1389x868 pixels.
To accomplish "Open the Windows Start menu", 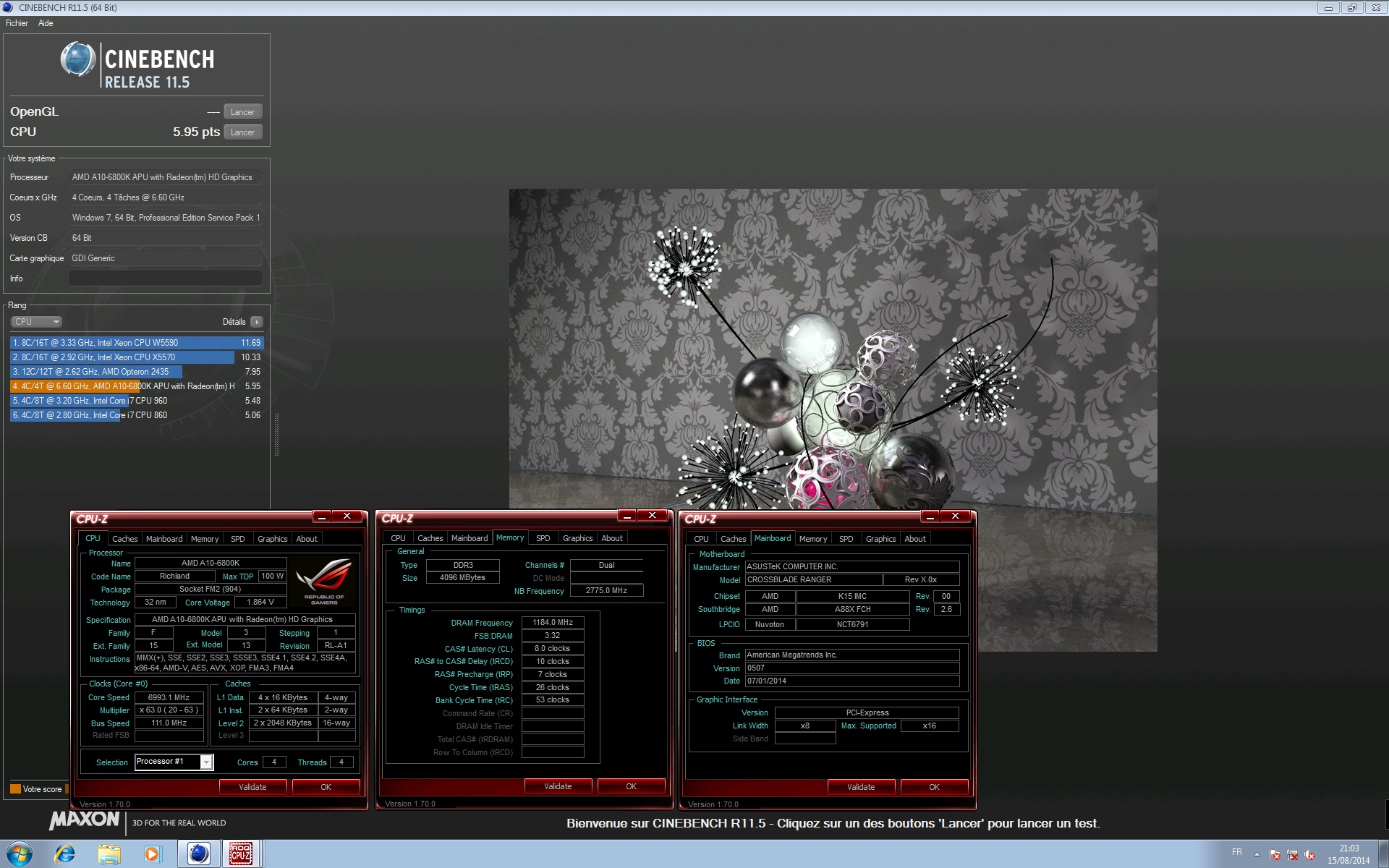I will [19, 854].
